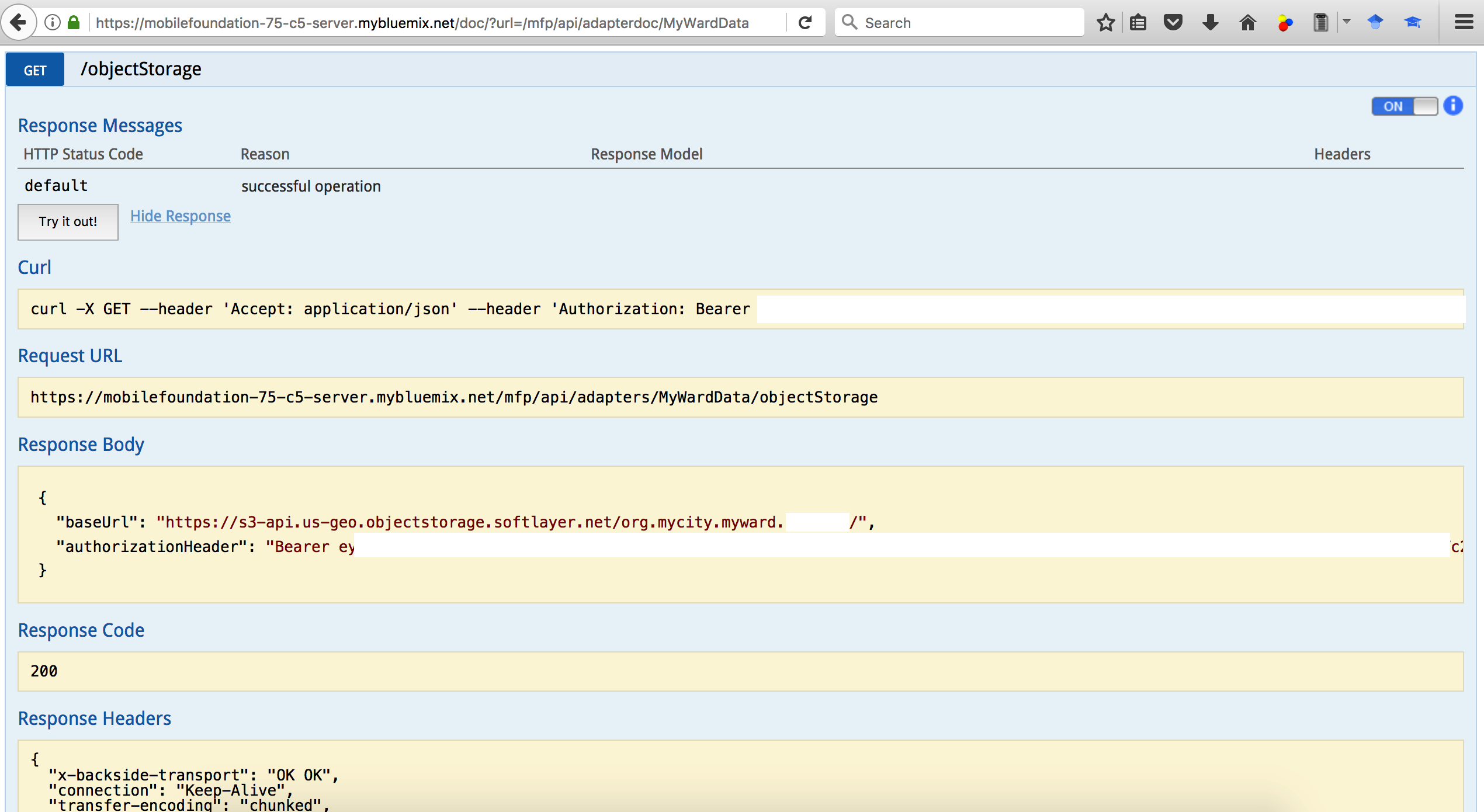Click the Pocket save icon
The height and width of the screenshot is (812, 1484).
tap(1173, 23)
